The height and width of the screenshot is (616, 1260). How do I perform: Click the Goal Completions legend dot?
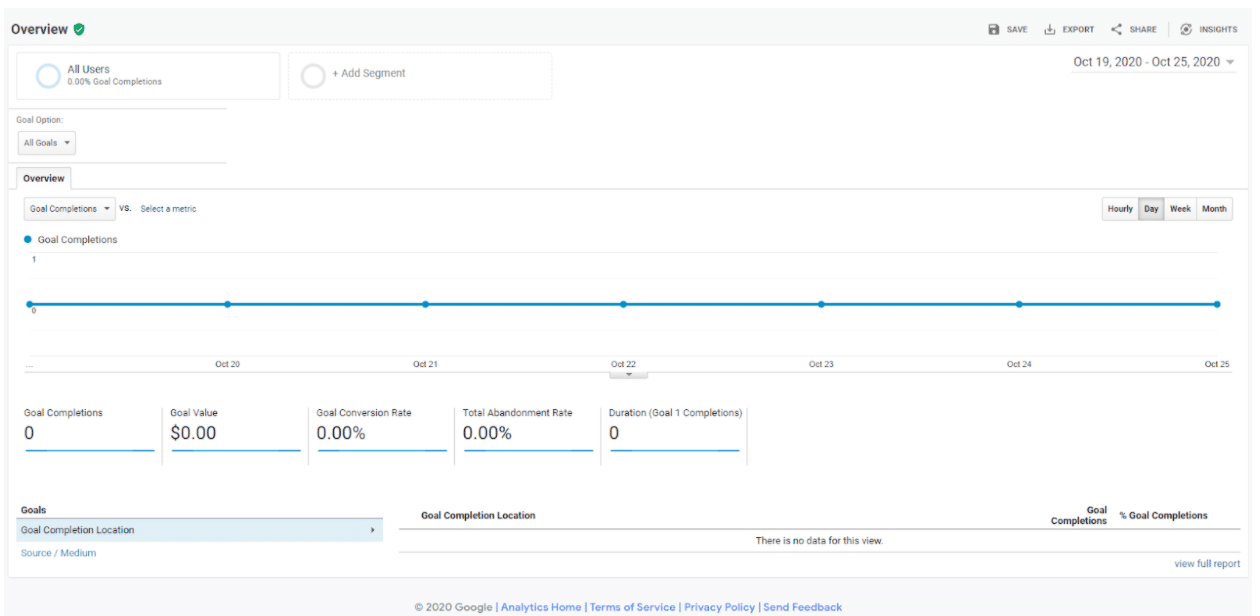click(28, 240)
